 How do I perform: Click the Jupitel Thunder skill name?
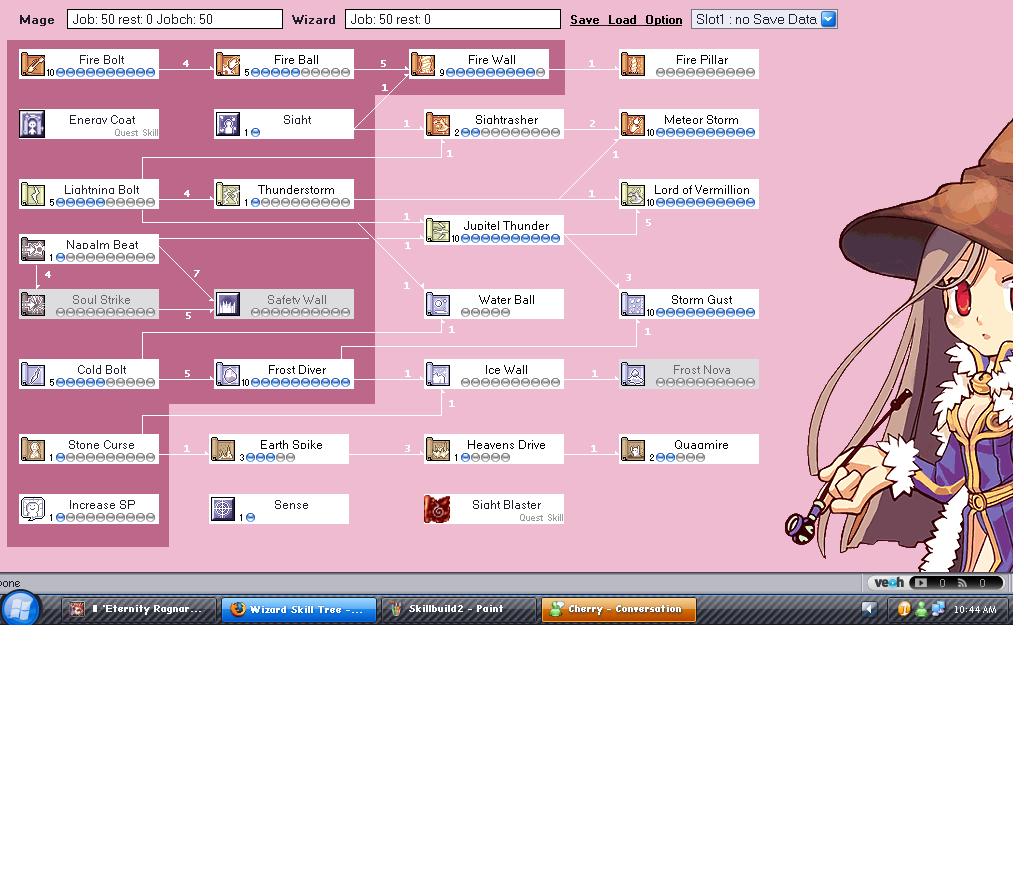506,225
